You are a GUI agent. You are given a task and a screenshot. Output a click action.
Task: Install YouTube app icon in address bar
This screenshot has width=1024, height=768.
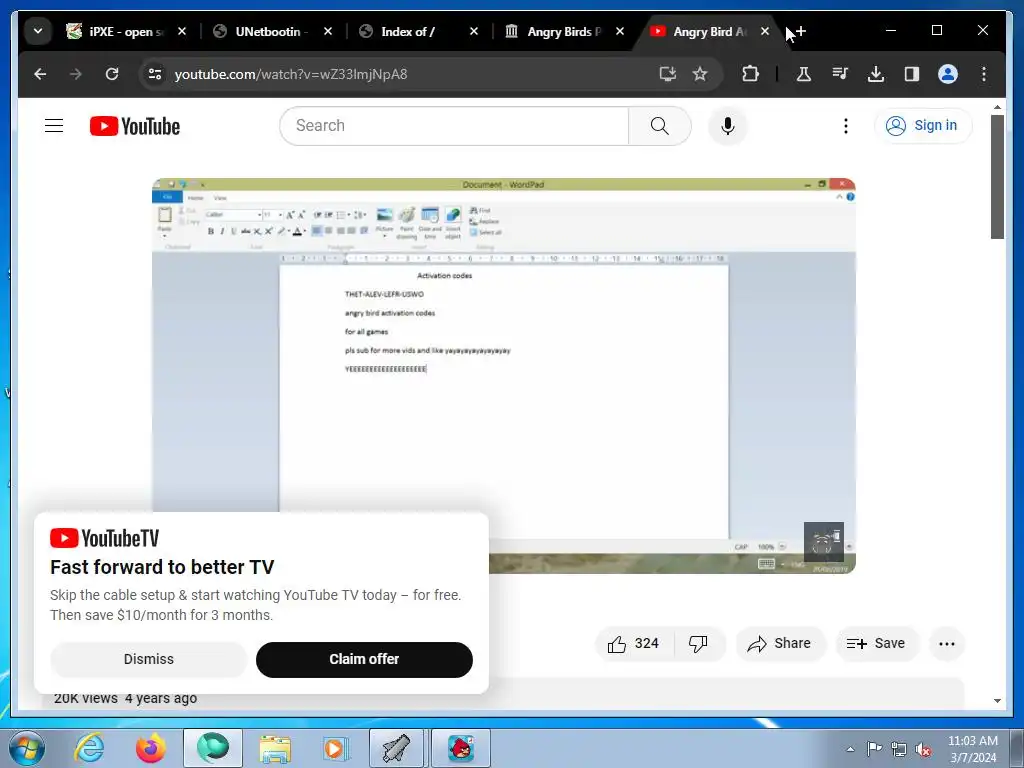(x=667, y=74)
